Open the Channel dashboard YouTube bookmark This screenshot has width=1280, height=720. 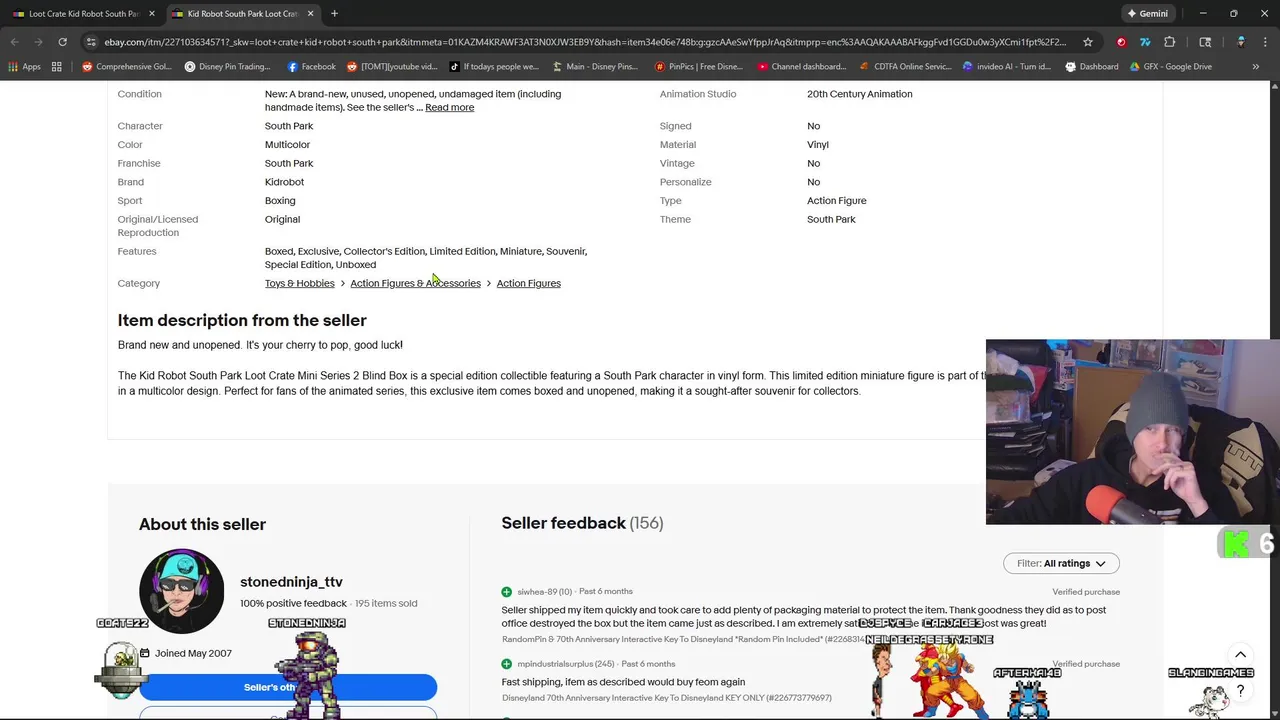(801, 67)
